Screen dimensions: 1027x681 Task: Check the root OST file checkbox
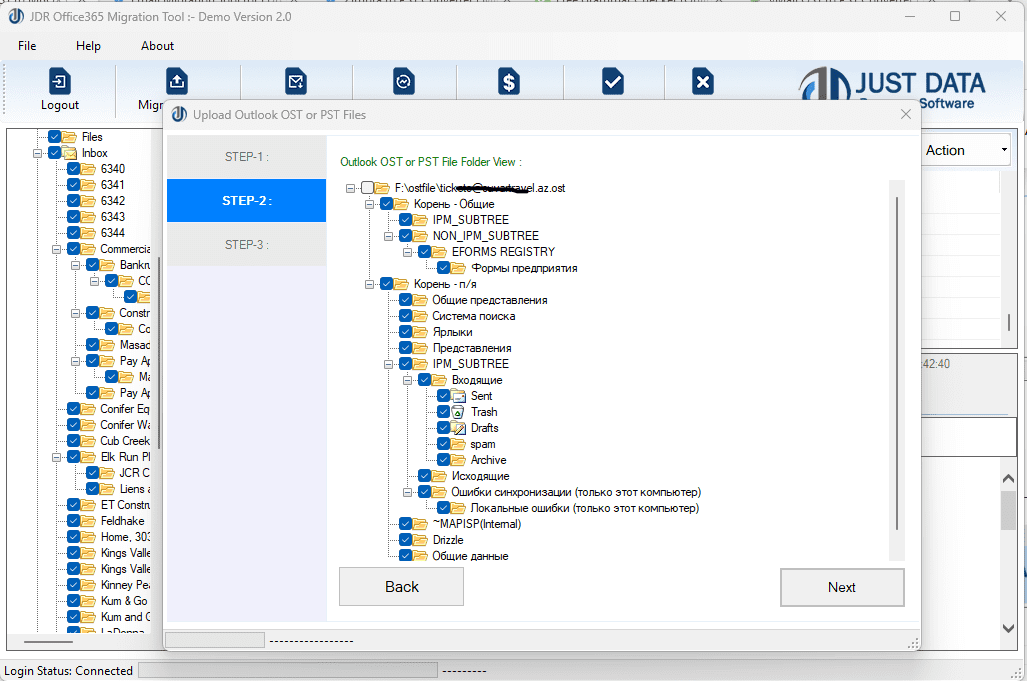pyautogui.click(x=367, y=187)
